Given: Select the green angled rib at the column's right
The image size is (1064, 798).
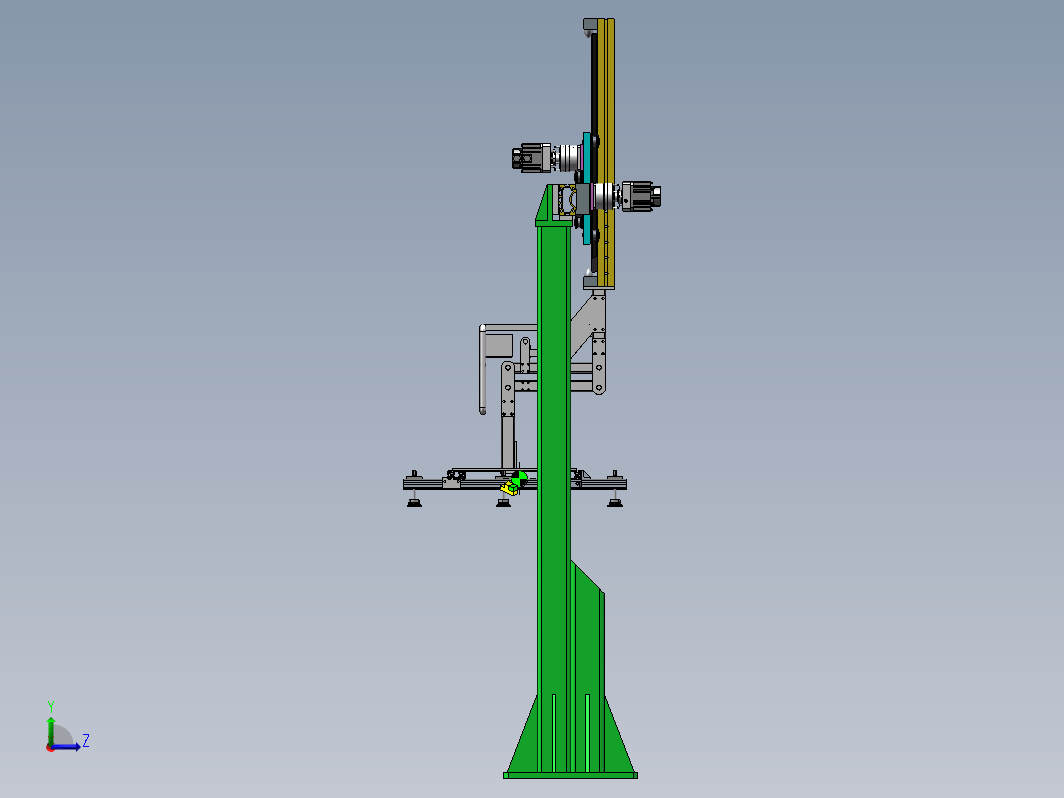Looking at the screenshot, I should click(x=588, y=665).
